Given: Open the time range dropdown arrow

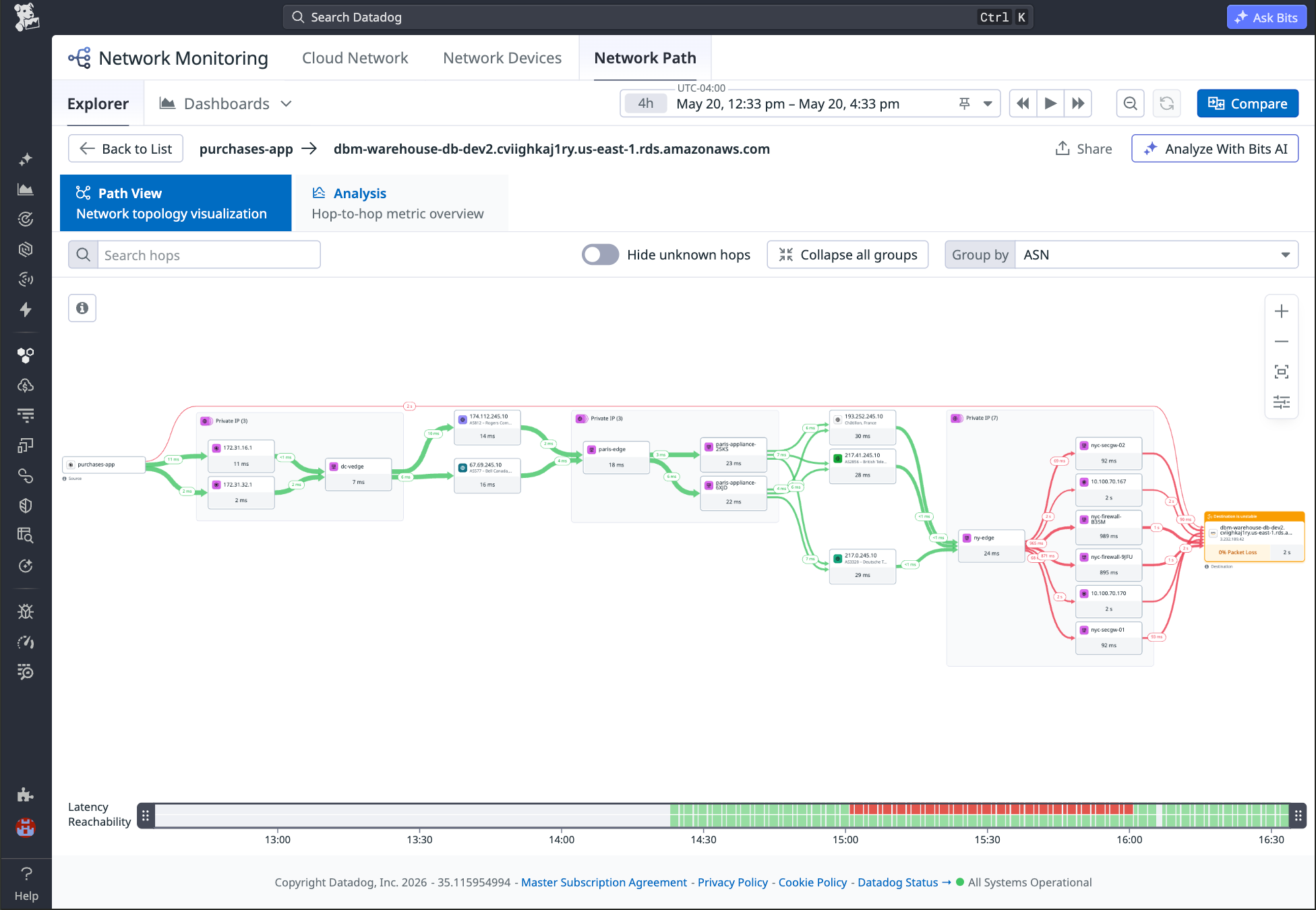Looking at the screenshot, I should click(988, 104).
